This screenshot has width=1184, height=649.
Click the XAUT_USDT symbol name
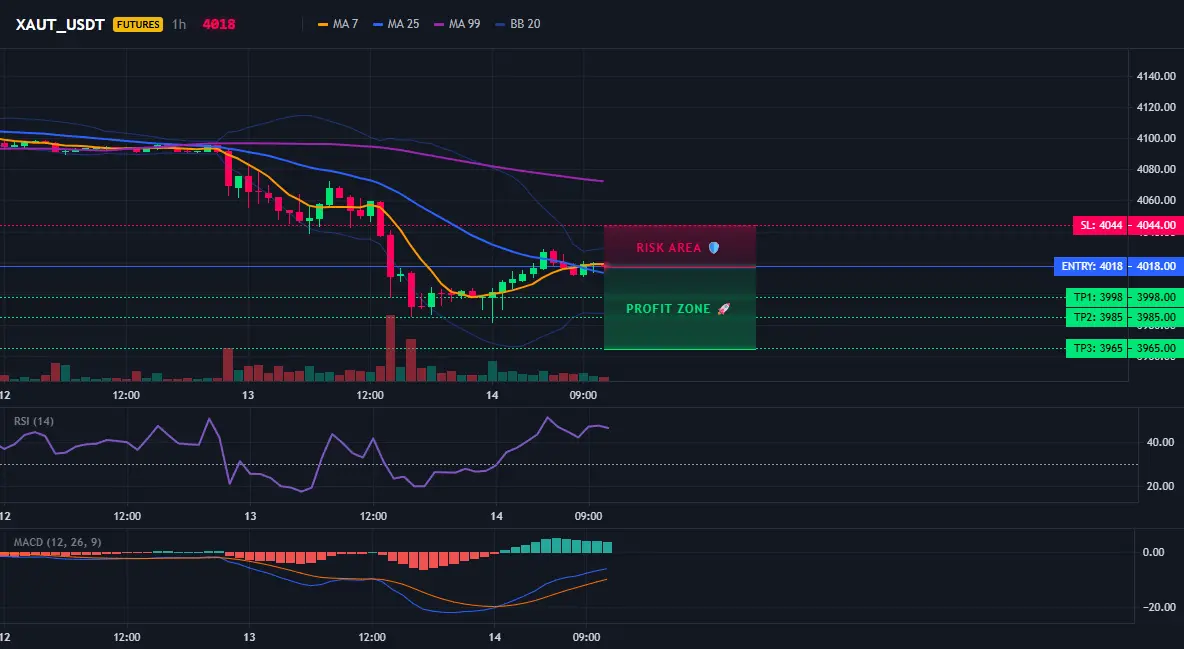(x=60, y=24)
